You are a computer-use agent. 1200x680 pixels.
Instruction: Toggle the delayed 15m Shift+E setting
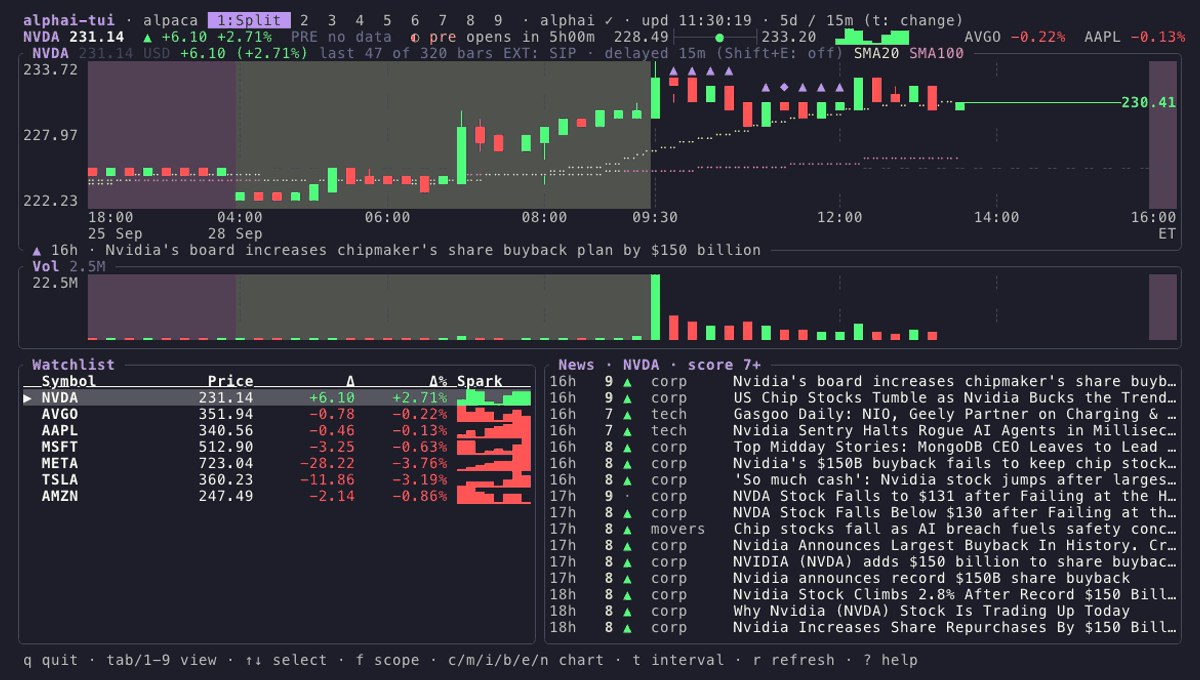(724, 53)
